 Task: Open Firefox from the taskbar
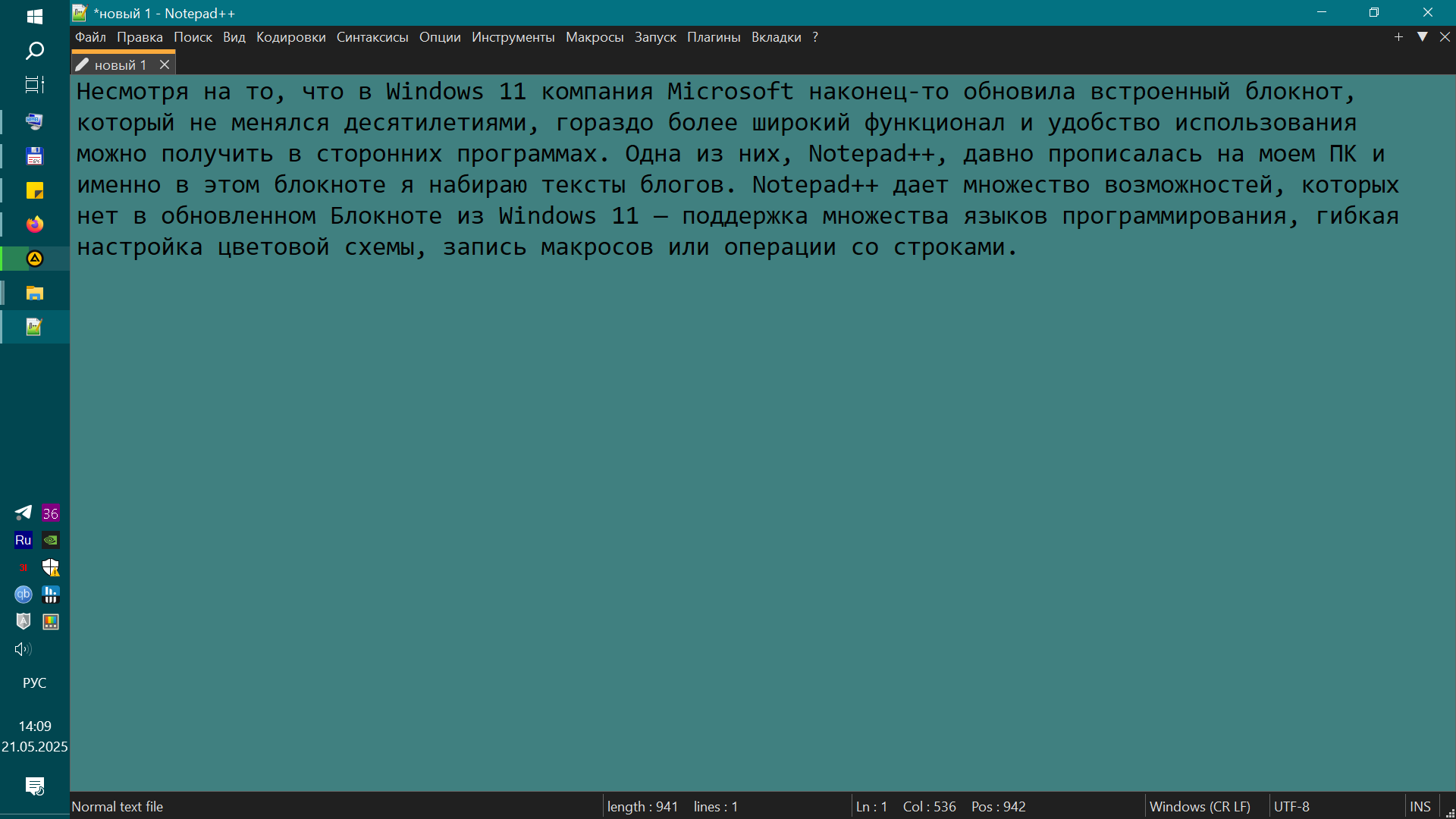[x=35, y=224]
